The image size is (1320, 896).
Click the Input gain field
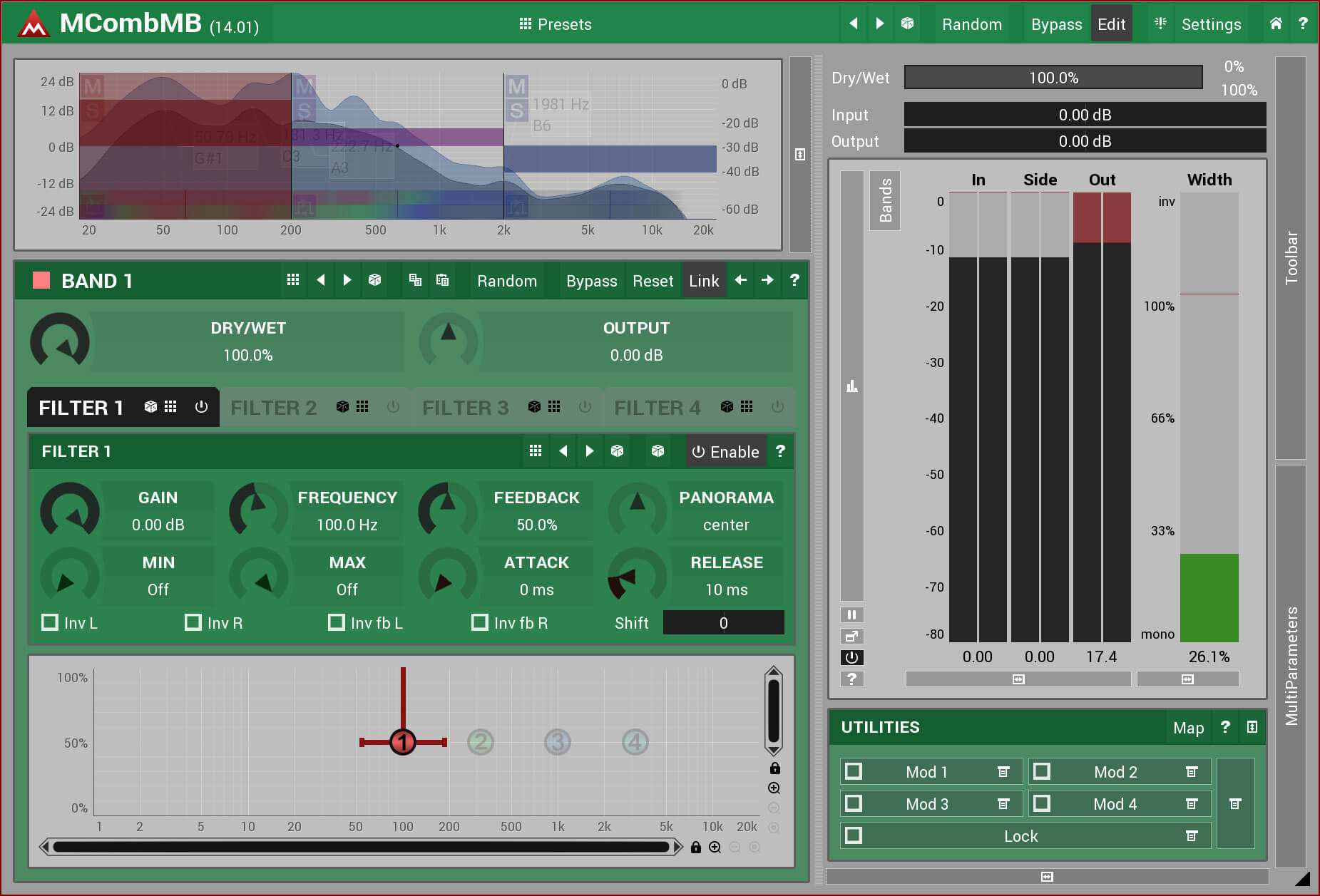click(1085, 115)
